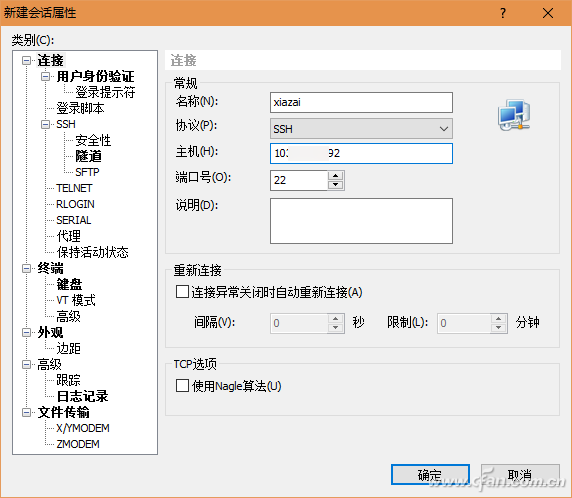Screen dimensions: 572x498
Task: Click the 说明 description text box
Action: coord(361,221)
